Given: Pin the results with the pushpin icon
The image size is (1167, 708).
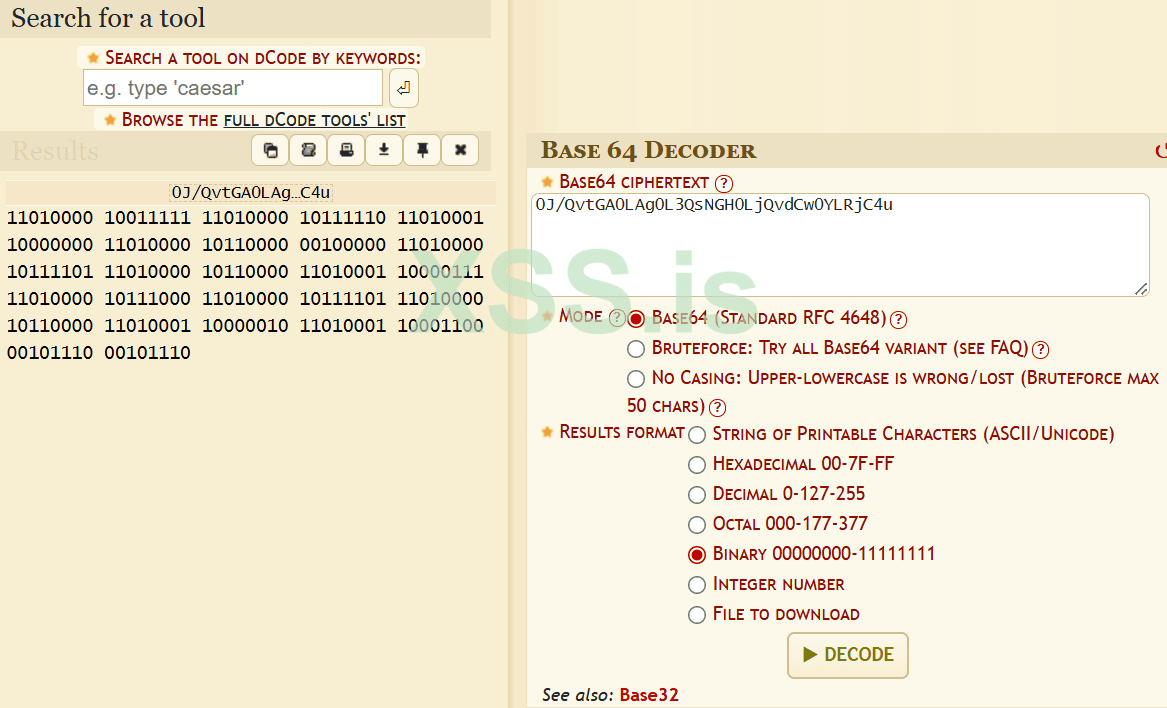Looking at the screenshot, I should 422,150.
